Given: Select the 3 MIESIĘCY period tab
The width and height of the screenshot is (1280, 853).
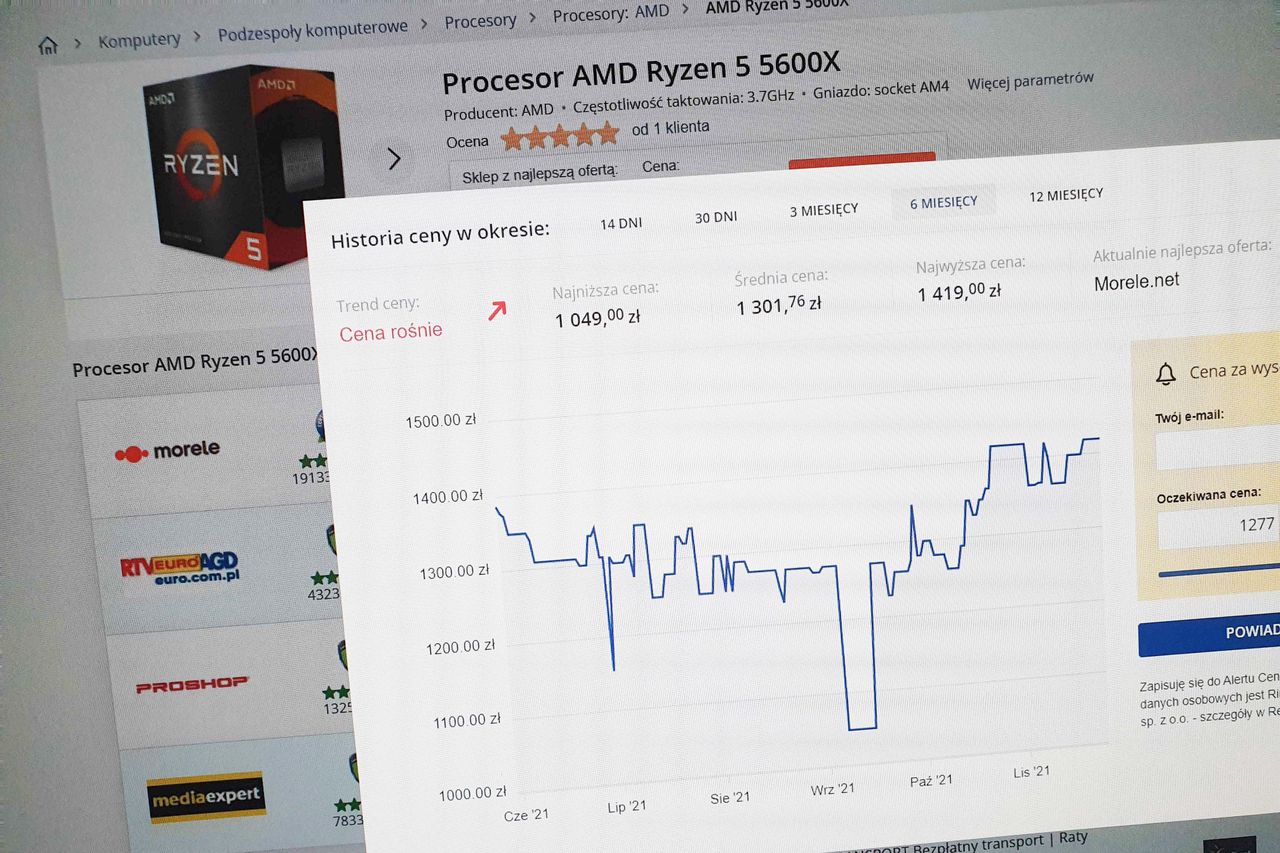Looking at the screenshot, I should click(824, 210).
